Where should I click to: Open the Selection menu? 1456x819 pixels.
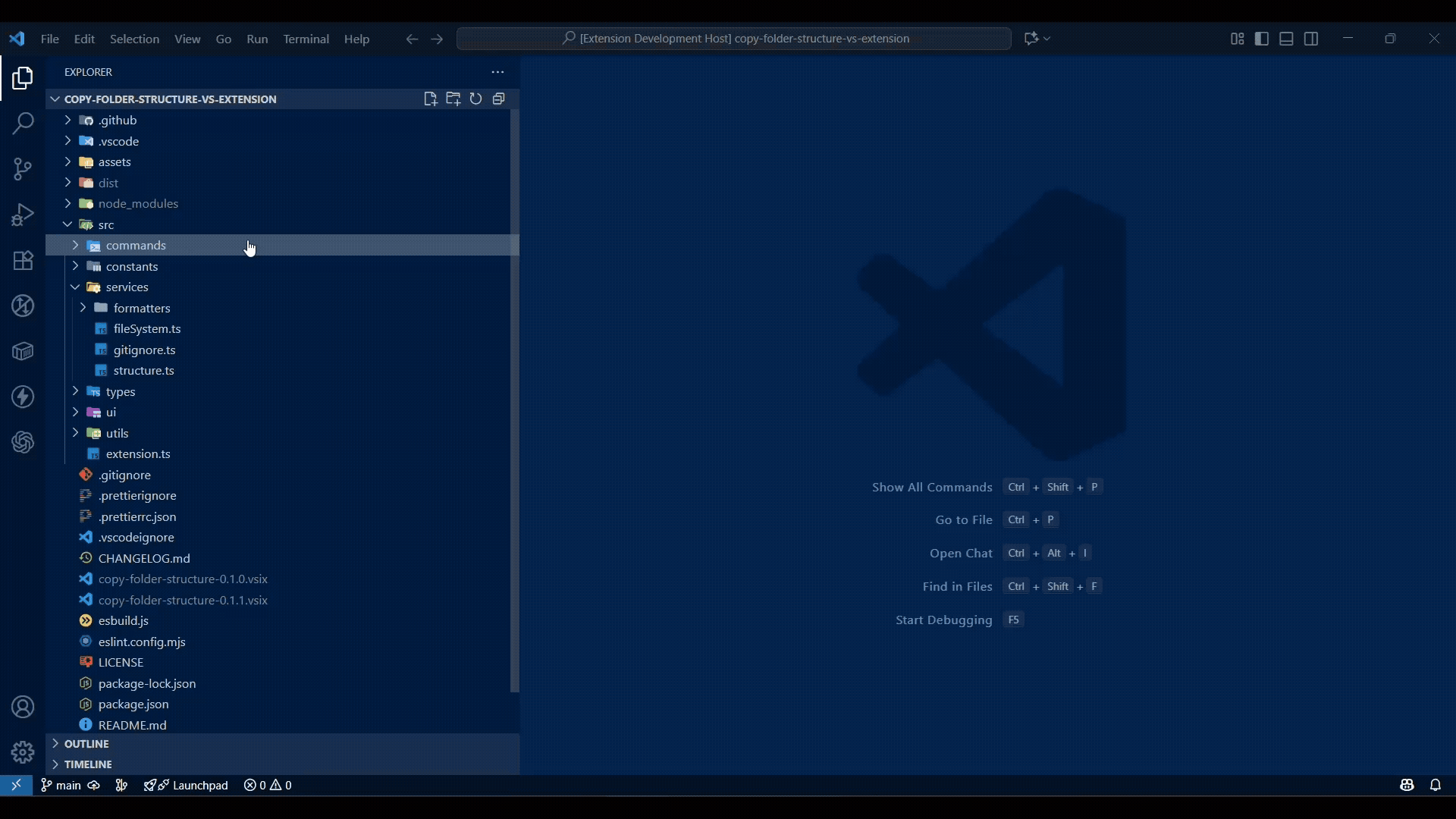tap(135, 39)
